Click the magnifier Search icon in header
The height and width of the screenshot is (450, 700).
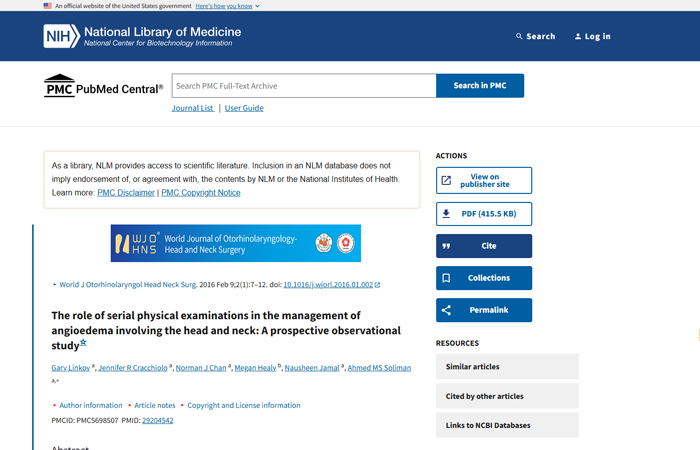pyautogui.click(x=519, y=36)
